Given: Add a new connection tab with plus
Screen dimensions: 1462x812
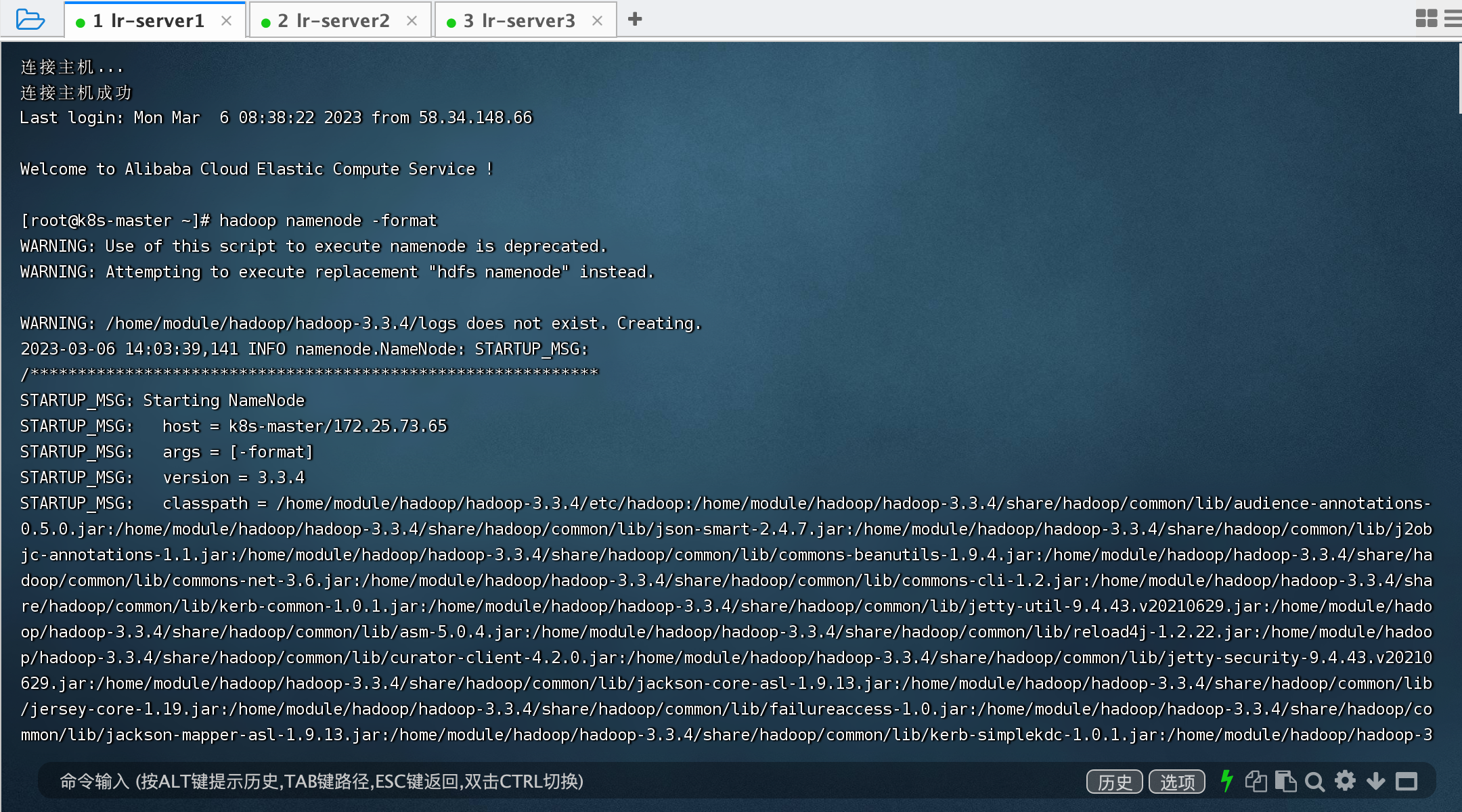Looking at the screenshot, I should point(635,19).
